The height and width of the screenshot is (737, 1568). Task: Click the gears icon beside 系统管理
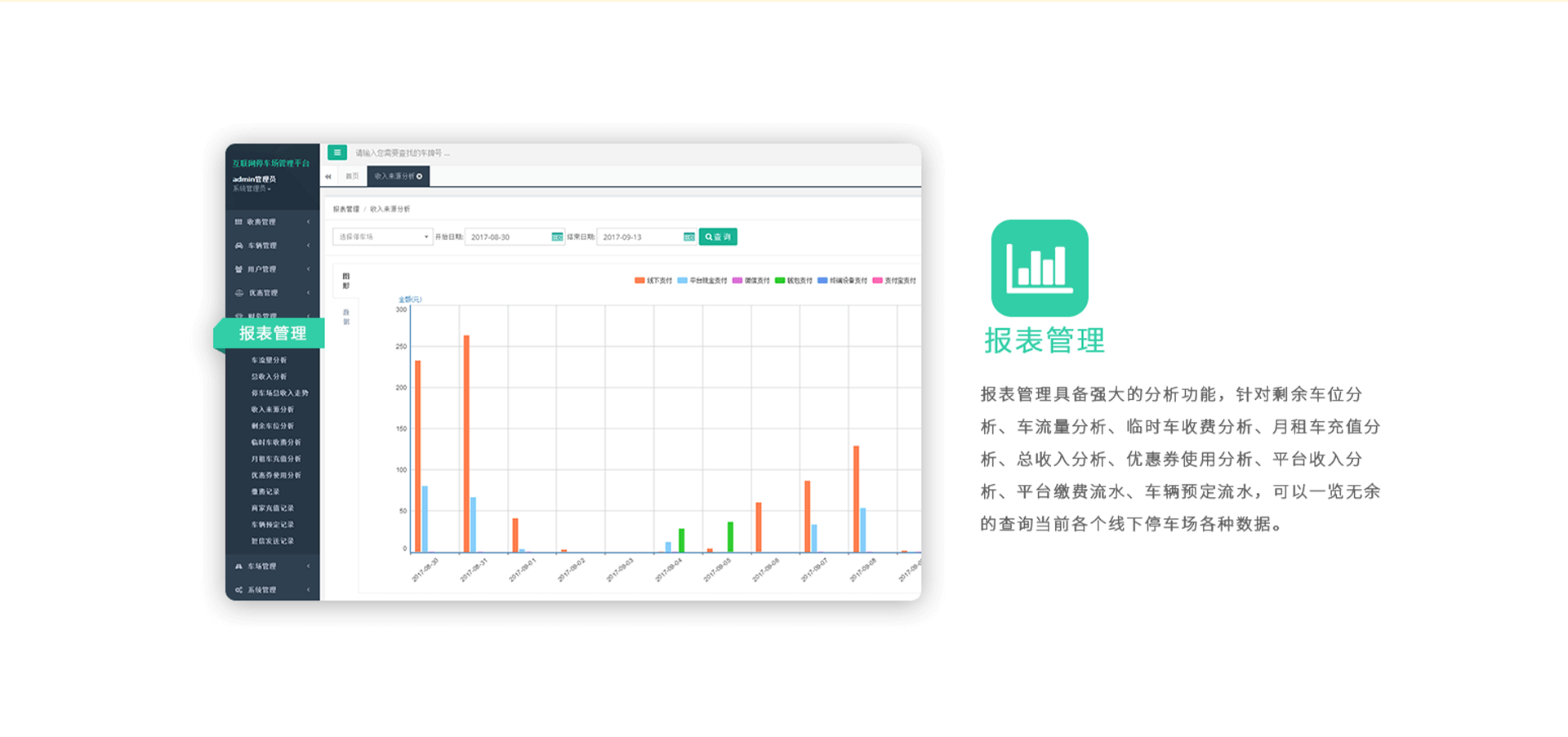tap(238, 590)
